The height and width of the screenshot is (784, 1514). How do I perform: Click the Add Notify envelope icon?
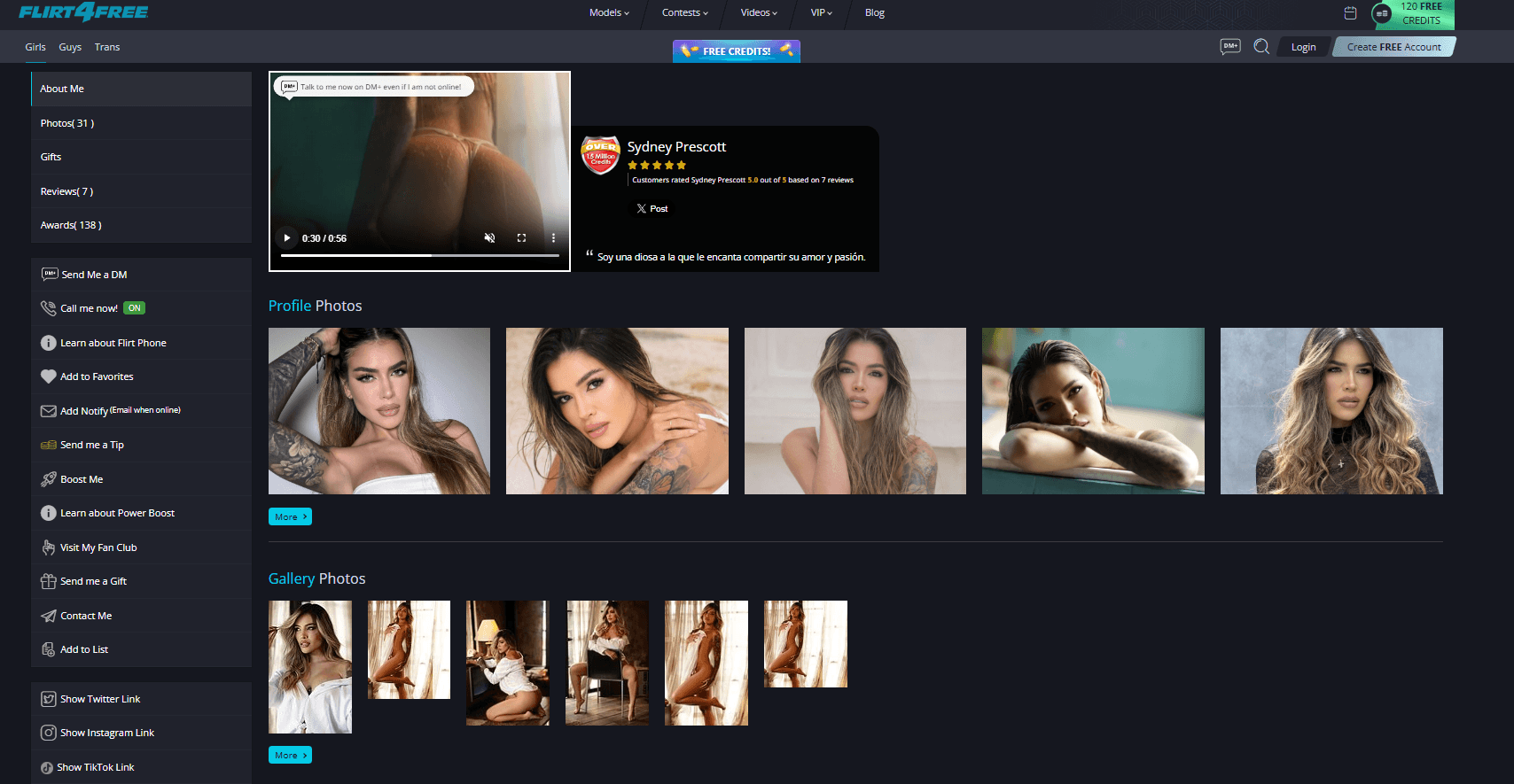click(x=49, y=411)
